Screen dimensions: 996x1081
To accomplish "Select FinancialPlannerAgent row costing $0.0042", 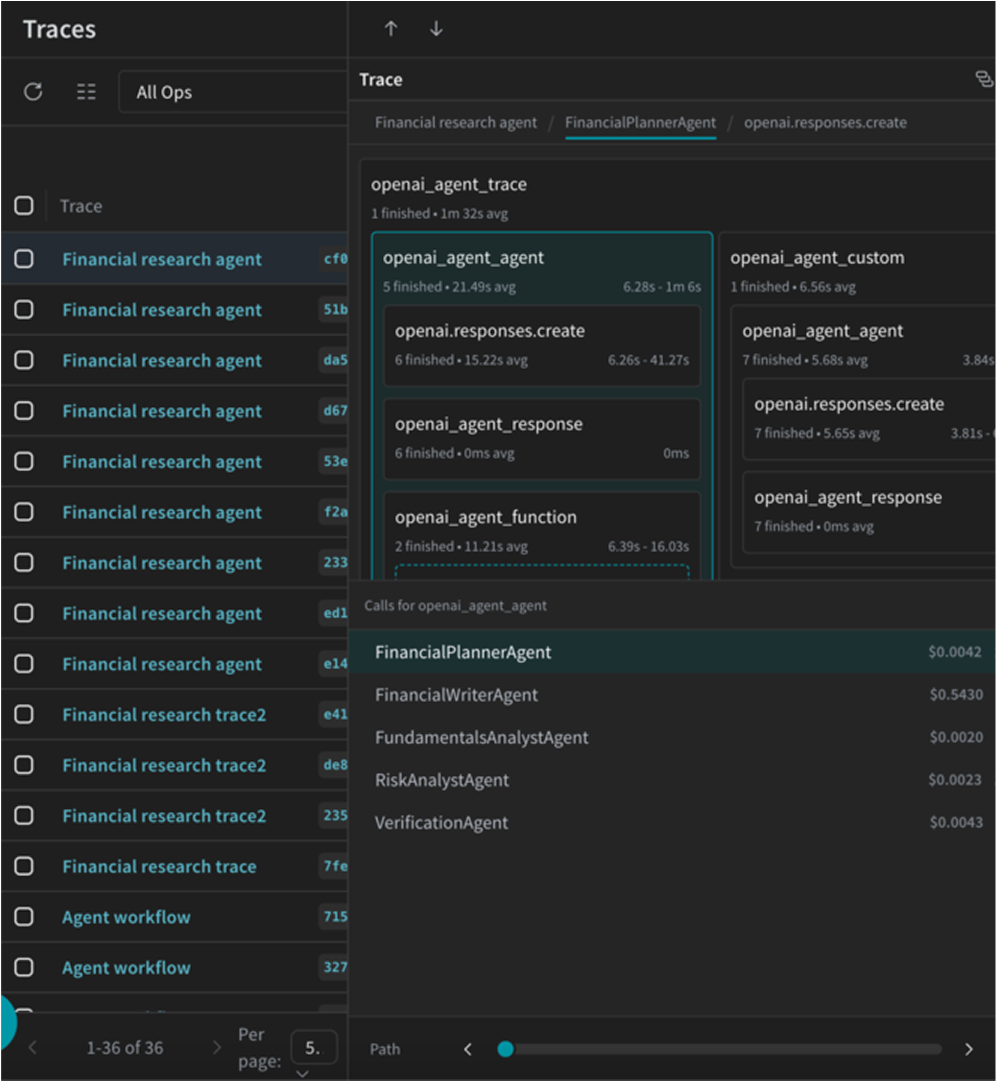I will click(672, 652).
